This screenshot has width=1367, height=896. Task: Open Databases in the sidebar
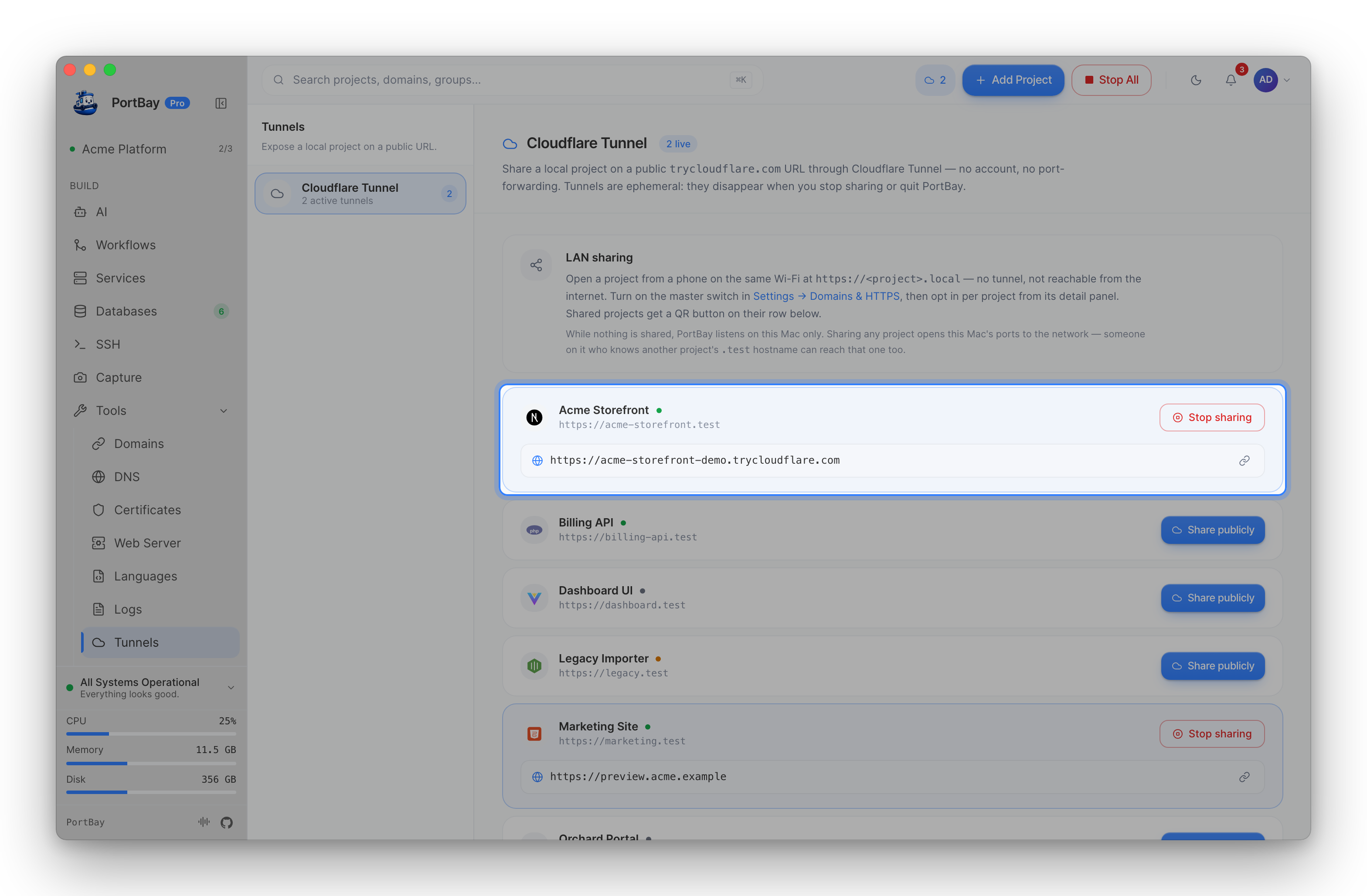151,311
